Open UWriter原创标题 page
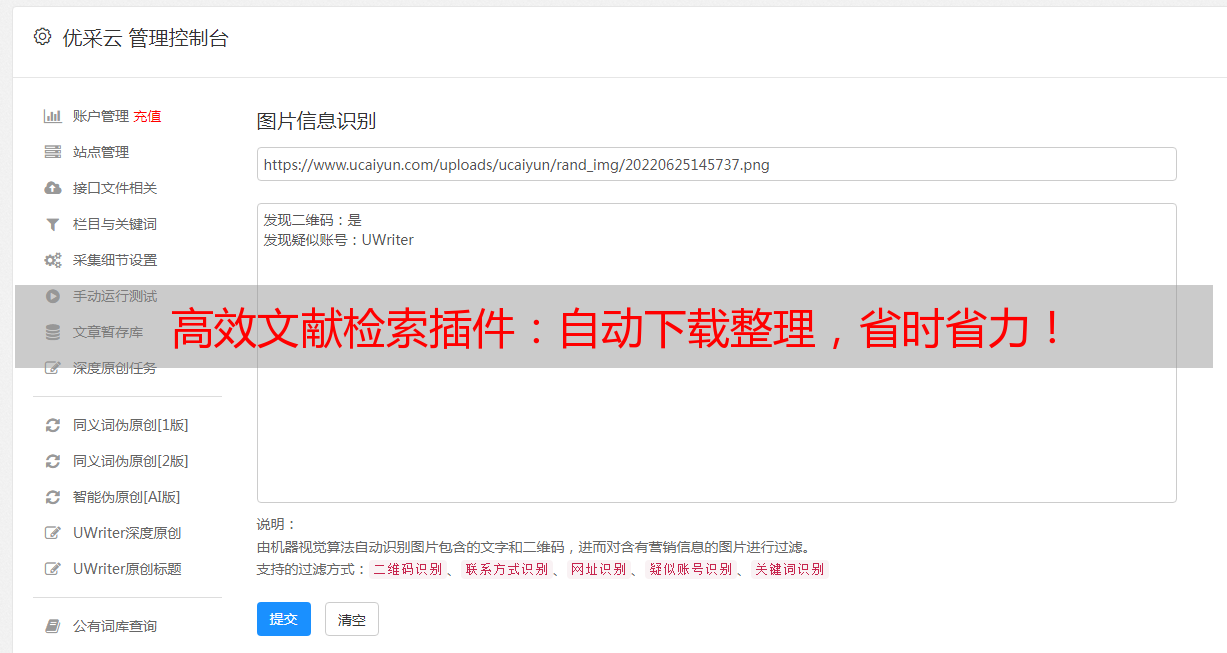This screenshot has width=1227, height=653. coord(127,569)
